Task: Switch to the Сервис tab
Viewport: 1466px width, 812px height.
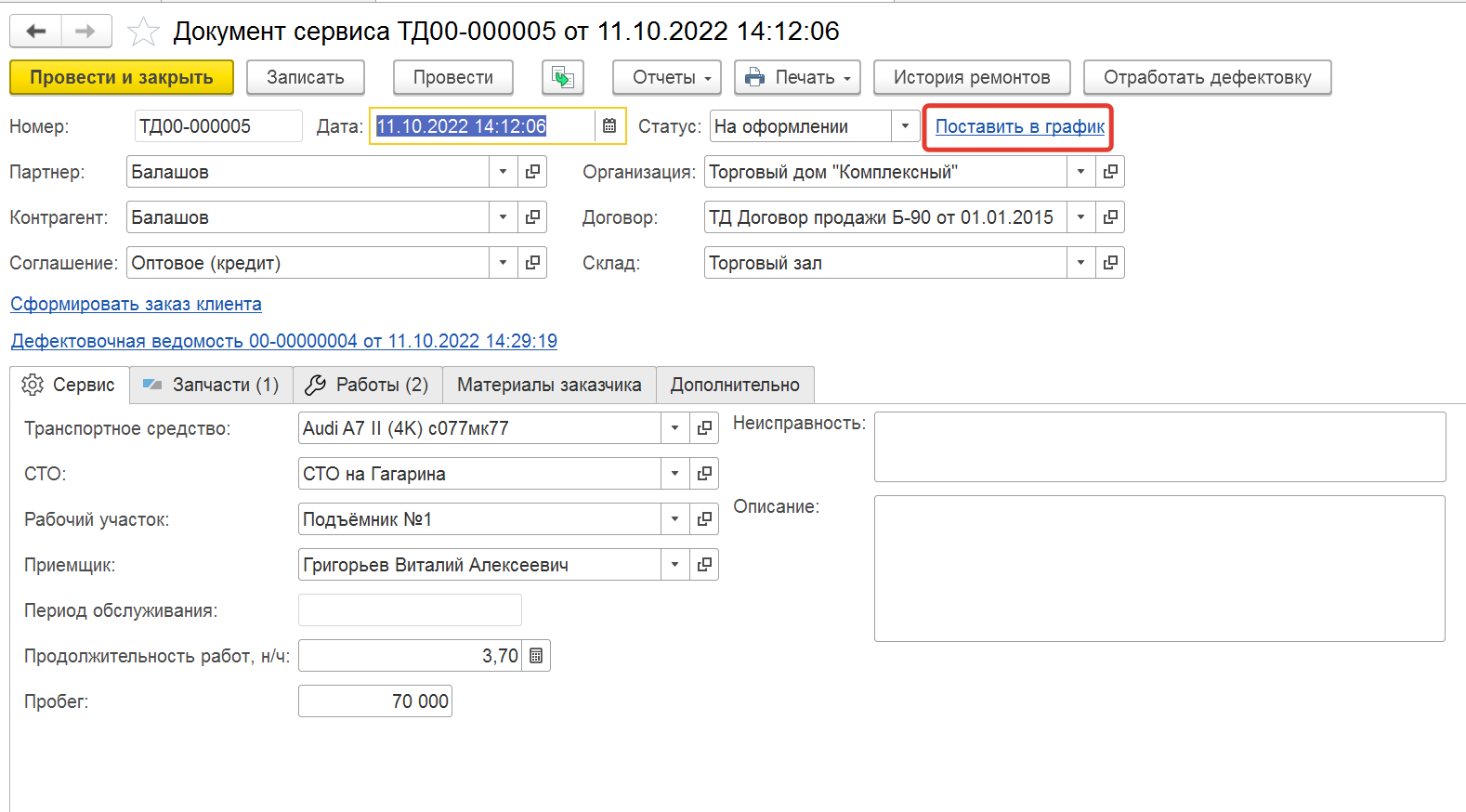Action: point(70,385)
